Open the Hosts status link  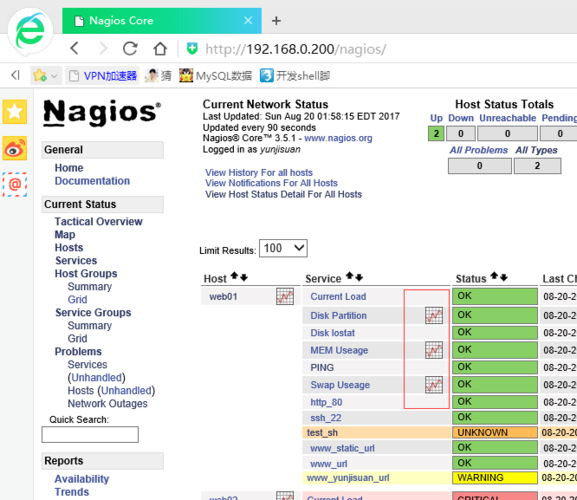[69, 248]
